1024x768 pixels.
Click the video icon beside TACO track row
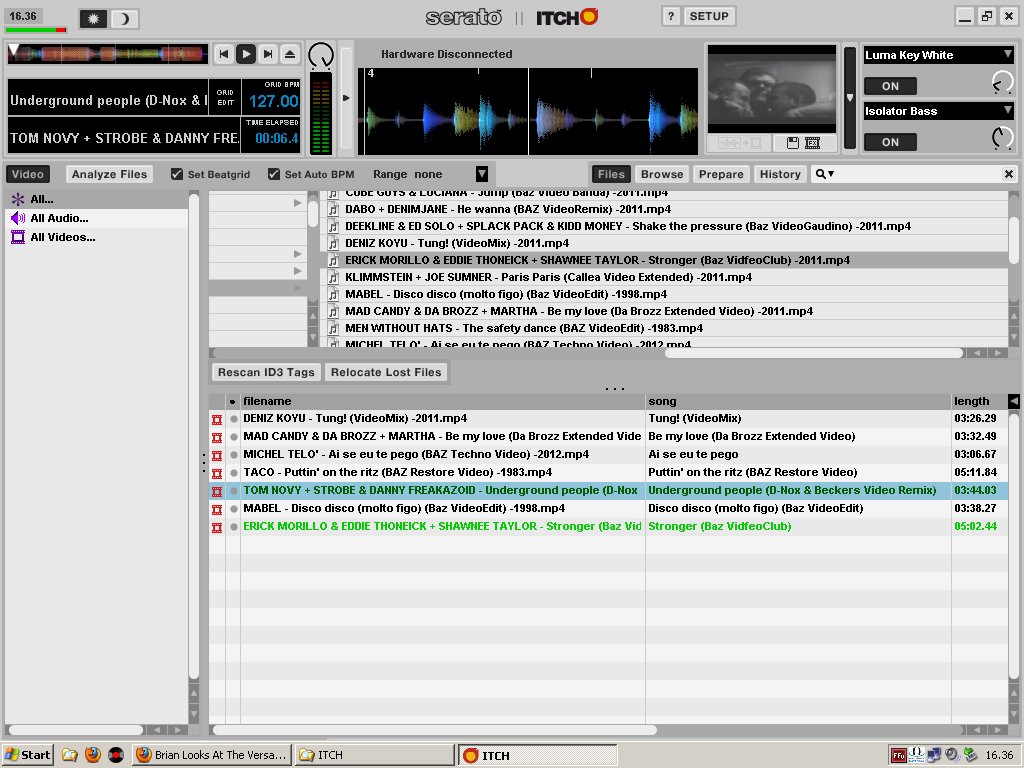tap(217, 473)
